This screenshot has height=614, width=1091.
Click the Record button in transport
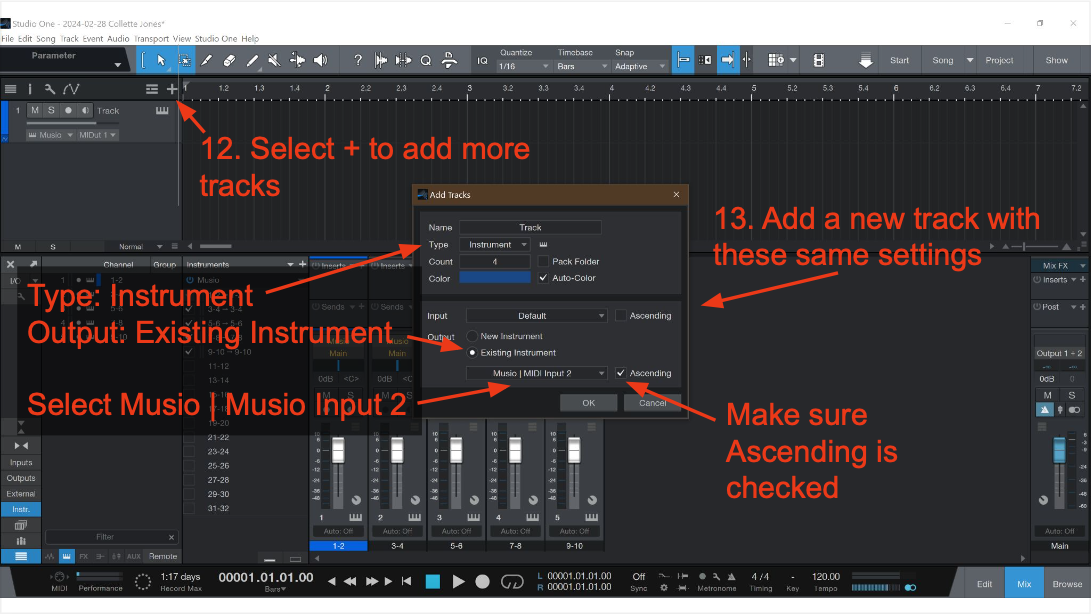pos(482,581)
